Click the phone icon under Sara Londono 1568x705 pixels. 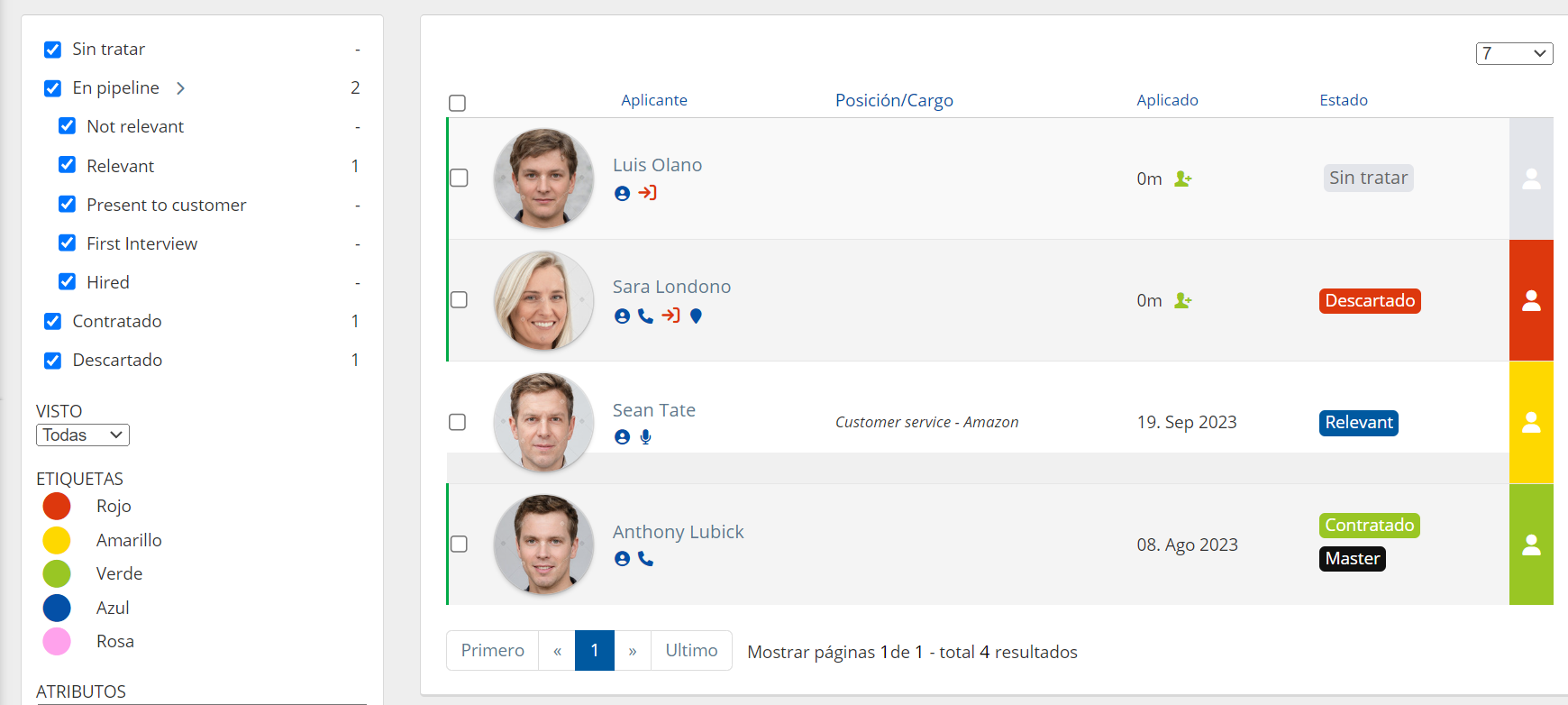coord(645,316)
